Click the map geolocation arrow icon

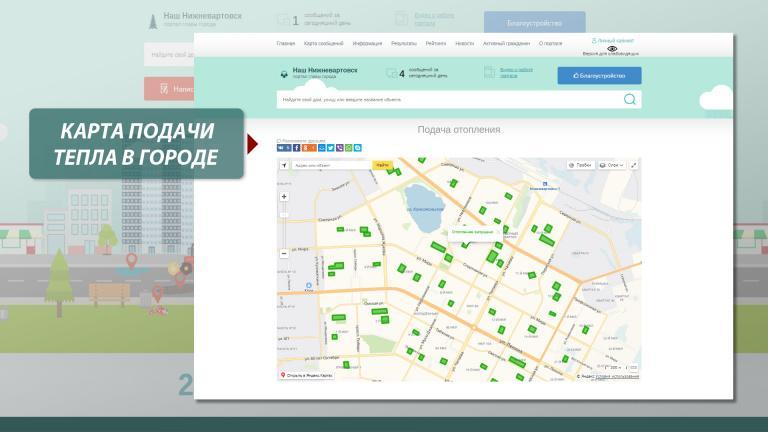(x=284, y=165)
